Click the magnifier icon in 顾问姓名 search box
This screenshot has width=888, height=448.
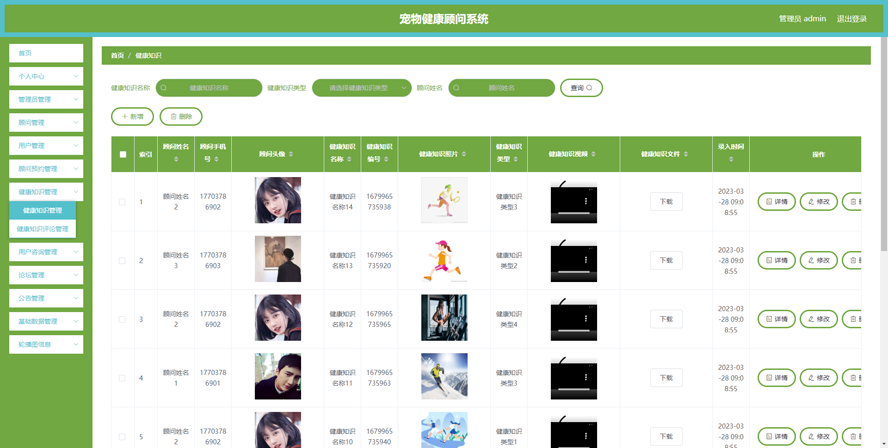tap(456, 88)
